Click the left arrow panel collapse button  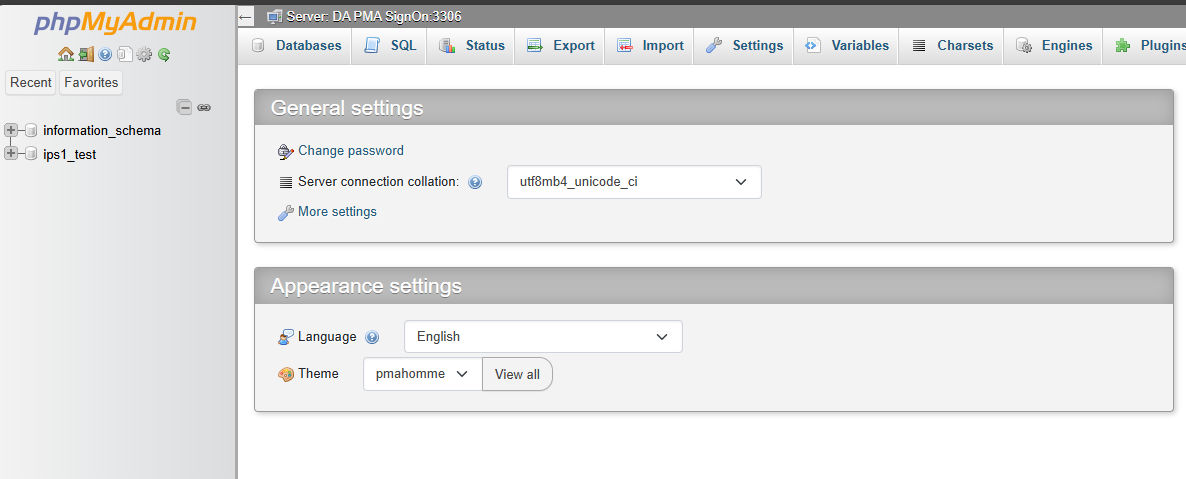coord(245,16)
